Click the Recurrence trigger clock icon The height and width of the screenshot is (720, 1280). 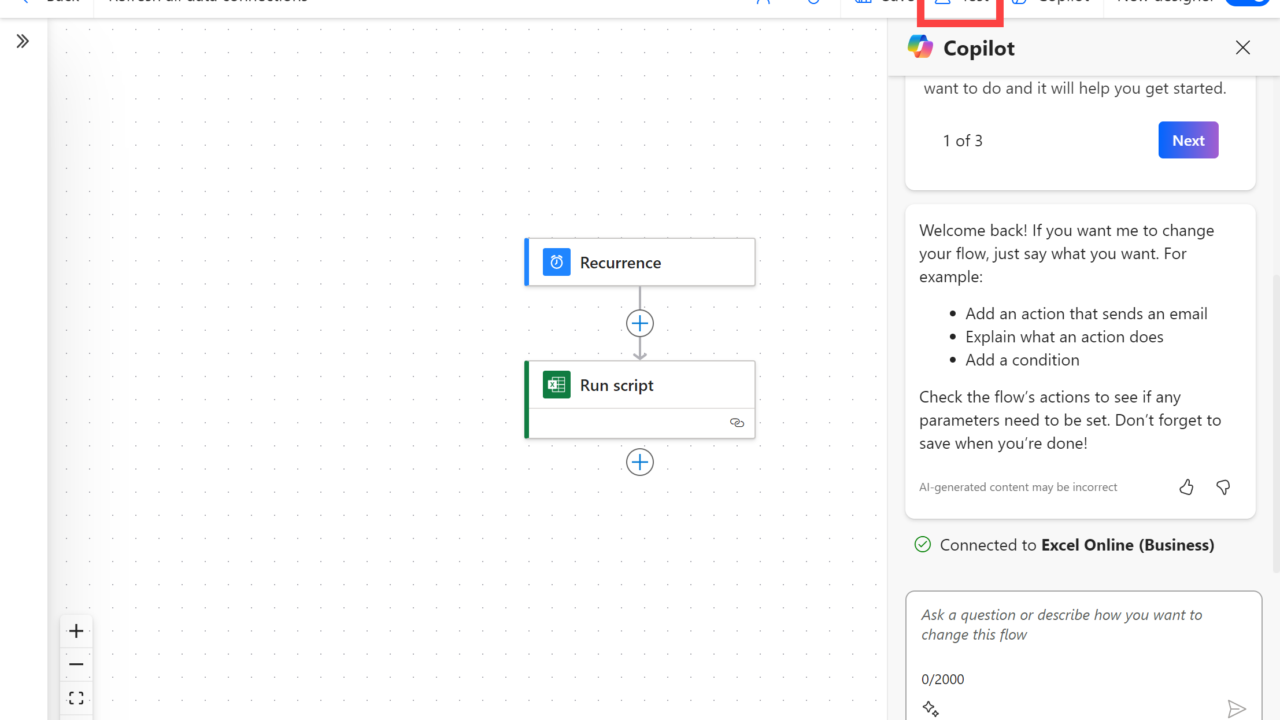coord(556,262)
